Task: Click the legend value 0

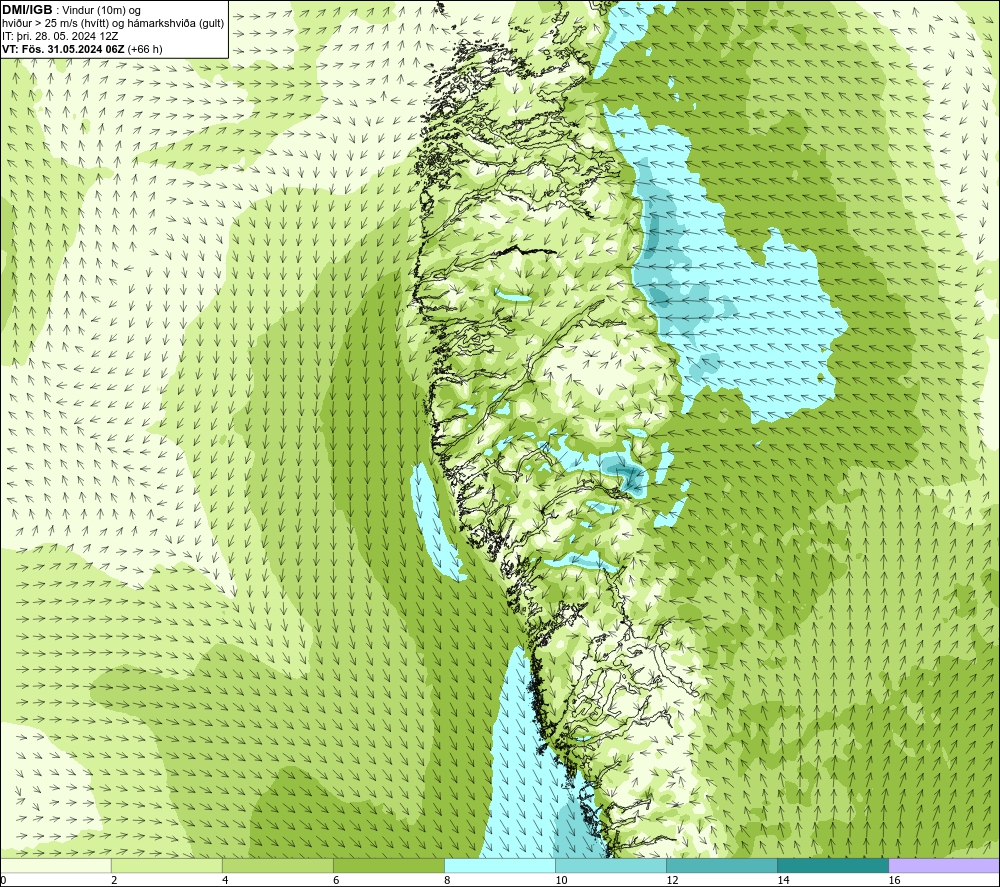Action: click(3, 881)
